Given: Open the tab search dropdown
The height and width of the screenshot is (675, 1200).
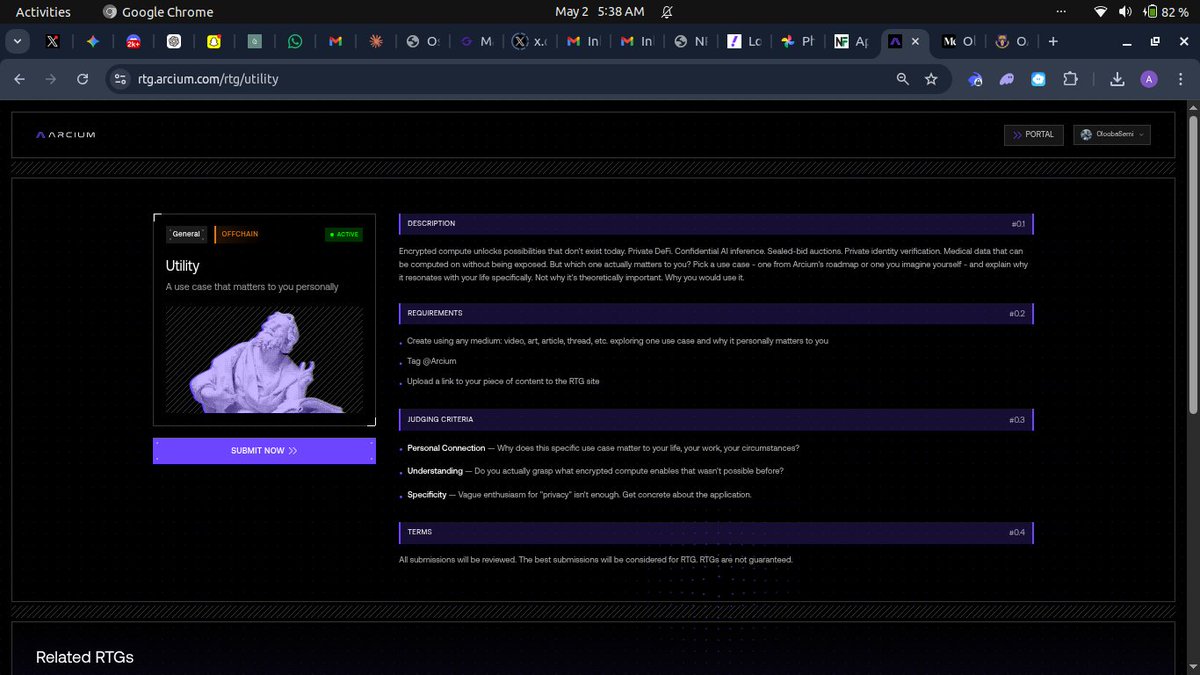Looking at the screenshot, I should click(18, 42).
